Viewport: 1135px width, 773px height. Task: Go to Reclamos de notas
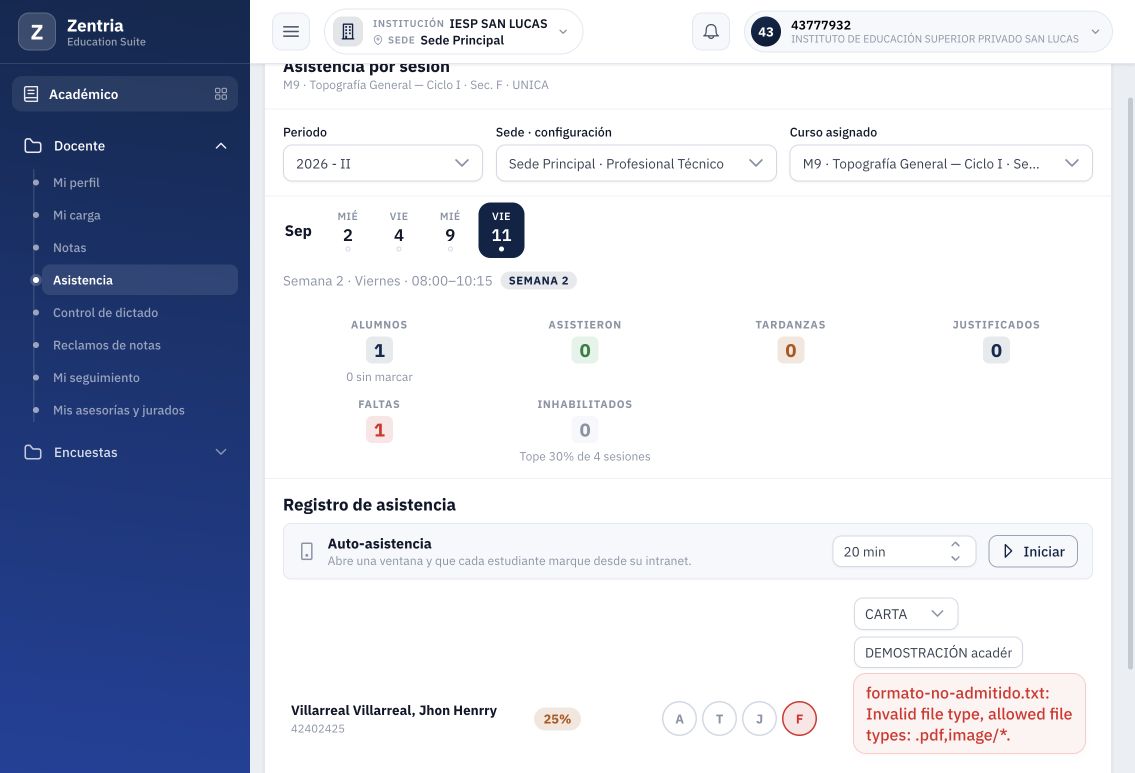pos(106,345)
